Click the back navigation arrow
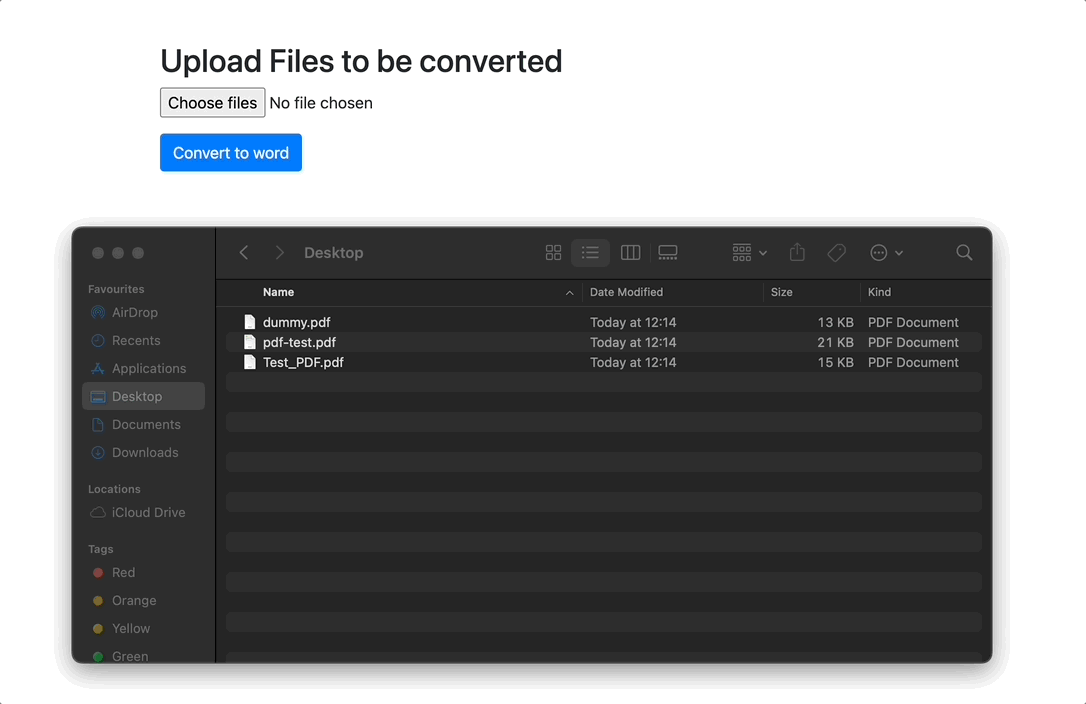 [244, 253]
